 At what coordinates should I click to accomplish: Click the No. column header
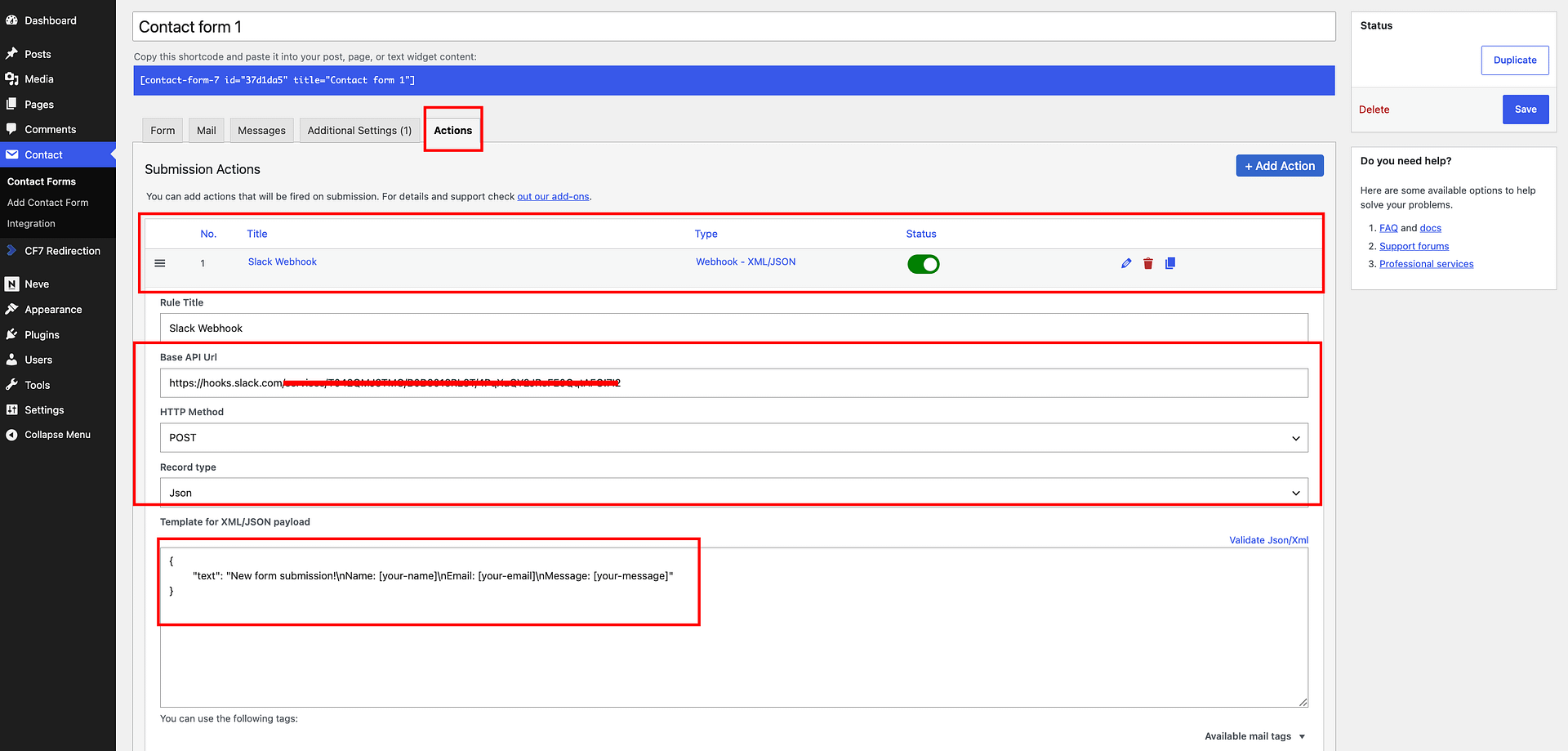tap(208, 234)
